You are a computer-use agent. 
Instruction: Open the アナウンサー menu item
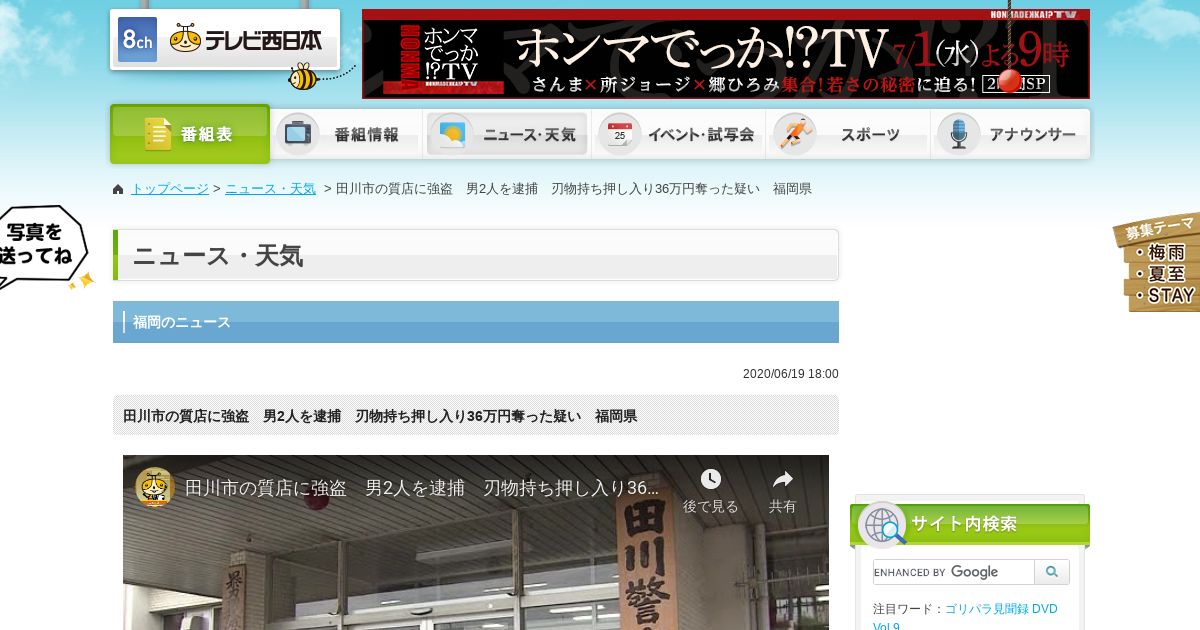click(x=1011, y=134)
